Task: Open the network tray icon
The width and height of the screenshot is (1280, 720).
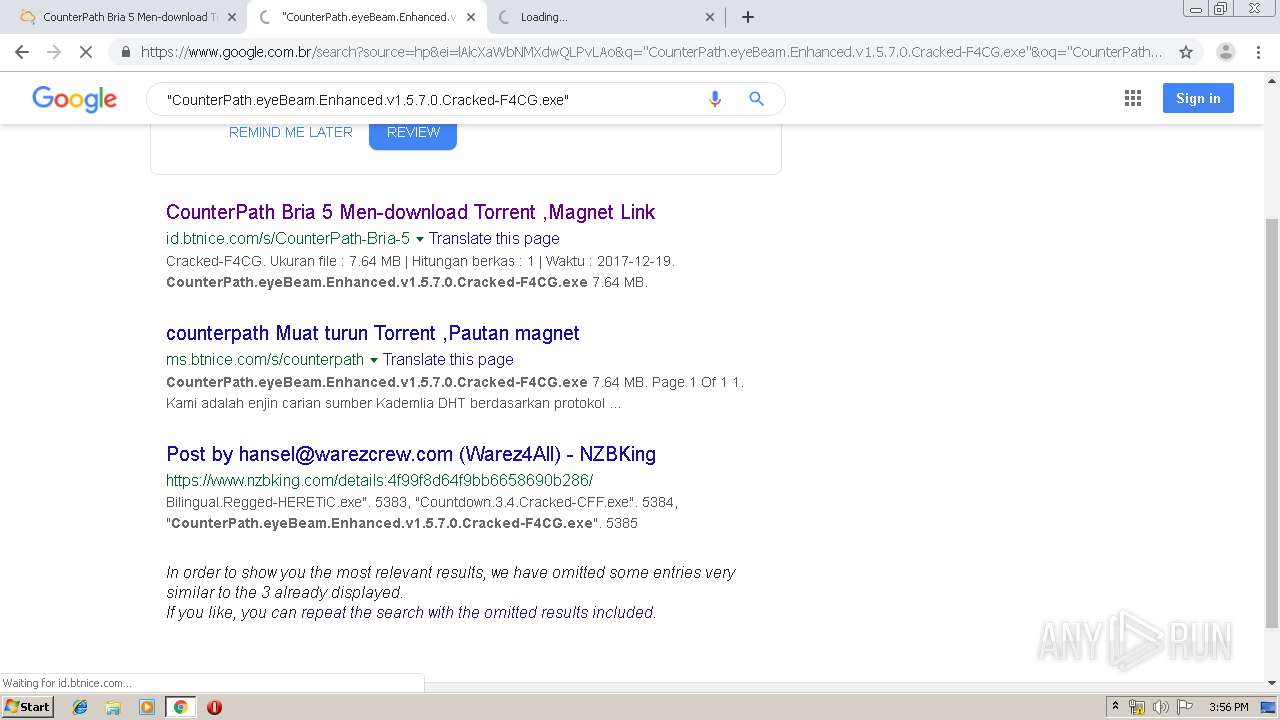Action: click(x=1137, y=707)
